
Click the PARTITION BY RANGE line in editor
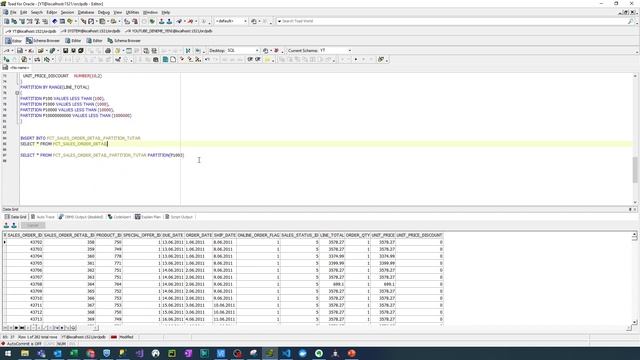[55, 87]
